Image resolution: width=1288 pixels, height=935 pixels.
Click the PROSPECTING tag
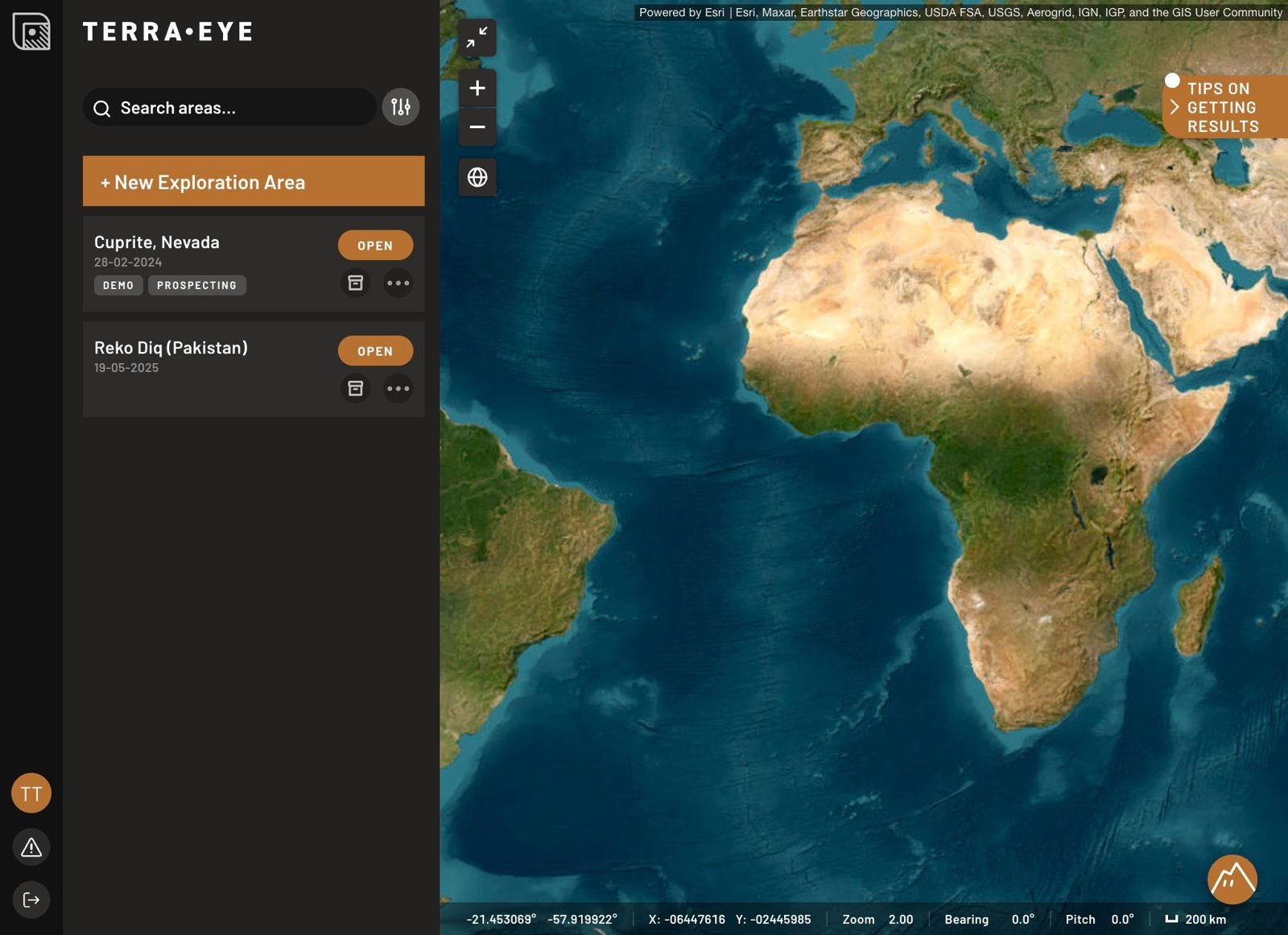point(197,285)
